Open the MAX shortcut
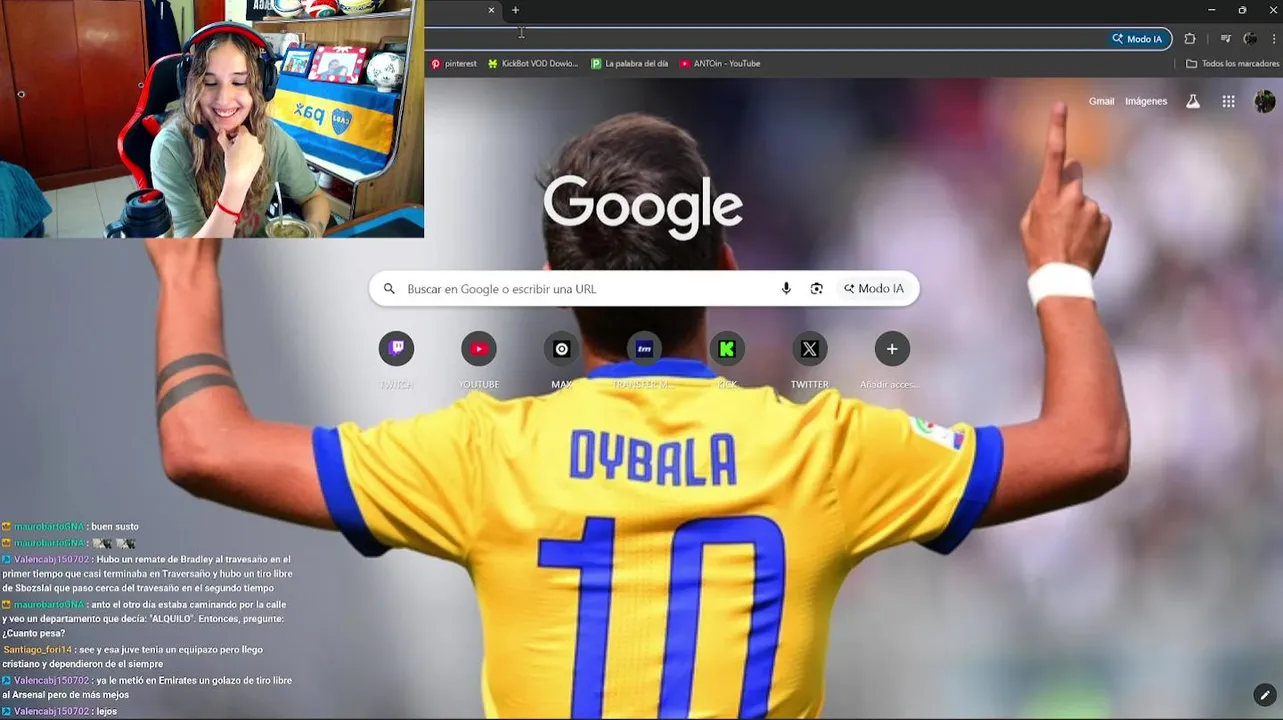Viewport: 1283px width, 720px height. pos(562,349)
